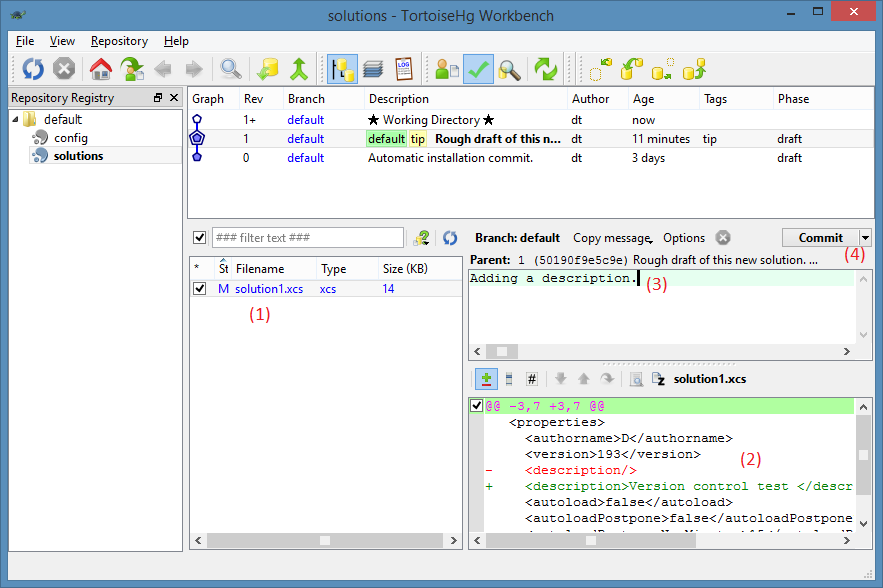Open the Repository menu
The width and height of the screenshot is (883, 588).
click(x=119, y=41)
